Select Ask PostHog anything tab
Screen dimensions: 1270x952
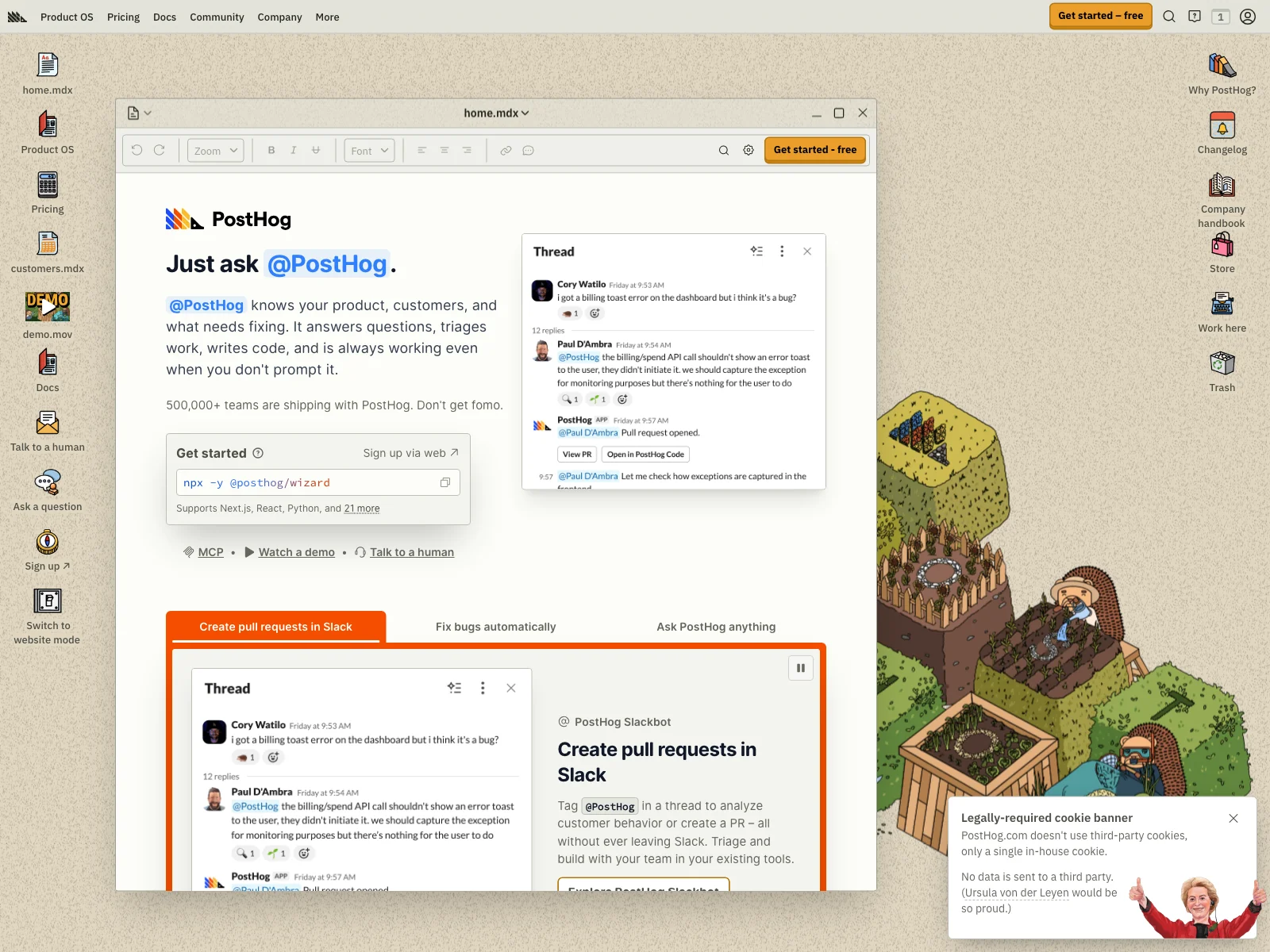716,627
